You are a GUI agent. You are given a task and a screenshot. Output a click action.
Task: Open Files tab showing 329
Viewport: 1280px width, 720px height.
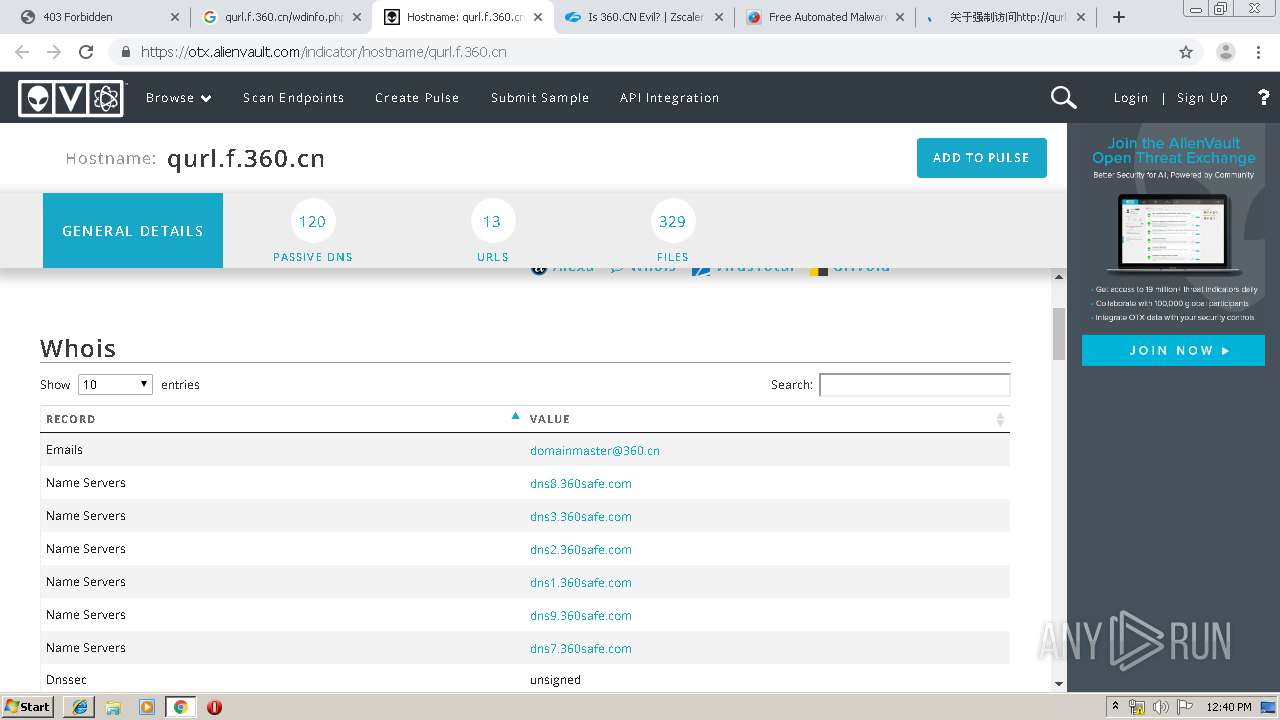click(672, 232)
